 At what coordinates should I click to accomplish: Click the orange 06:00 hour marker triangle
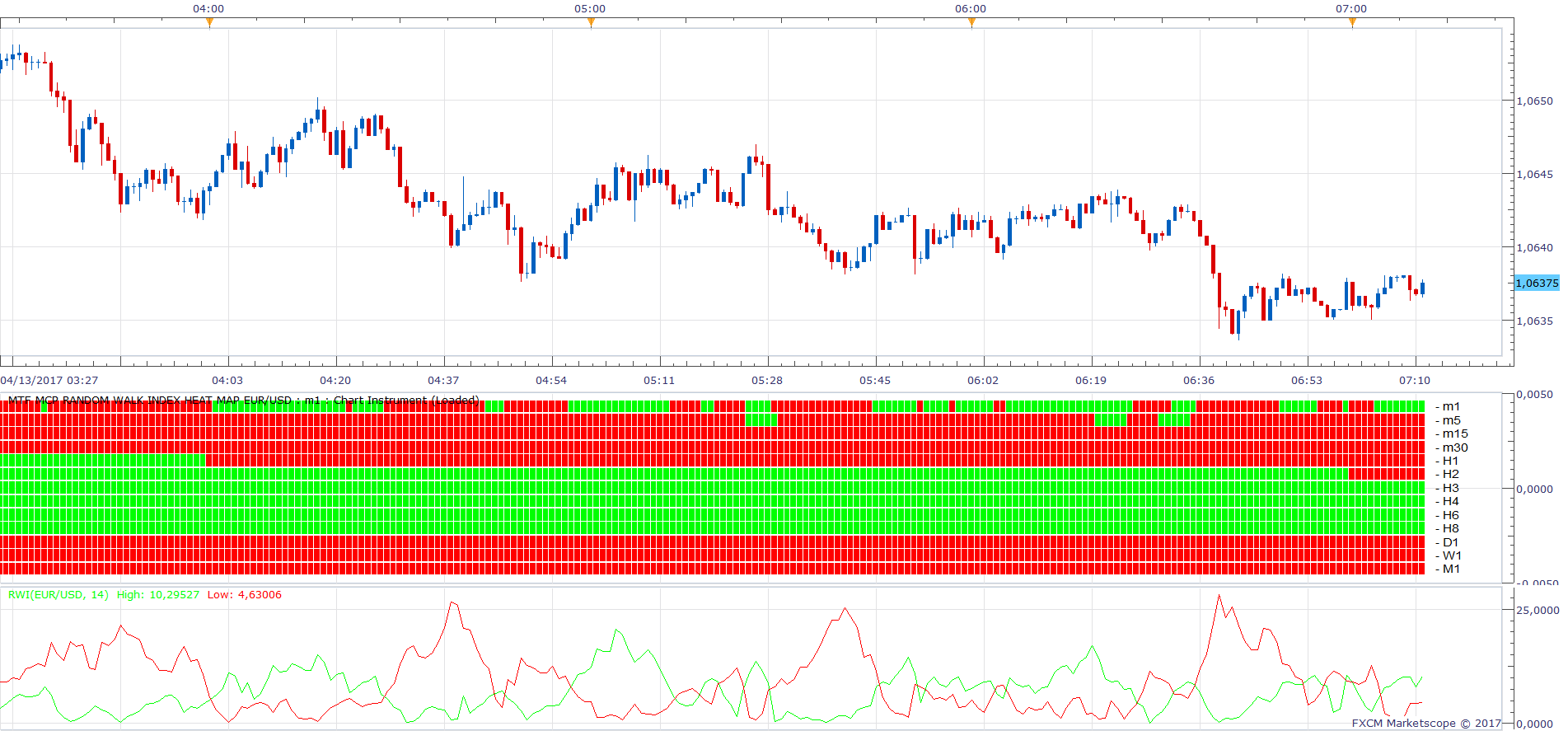[x=971, y=23]
